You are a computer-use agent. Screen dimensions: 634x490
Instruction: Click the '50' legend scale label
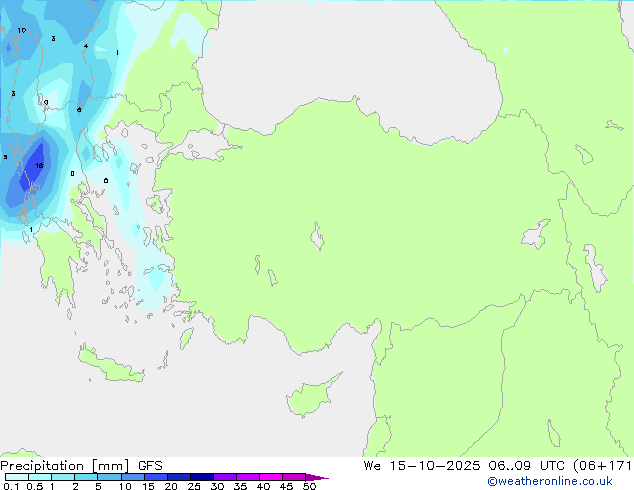(309, 486)
